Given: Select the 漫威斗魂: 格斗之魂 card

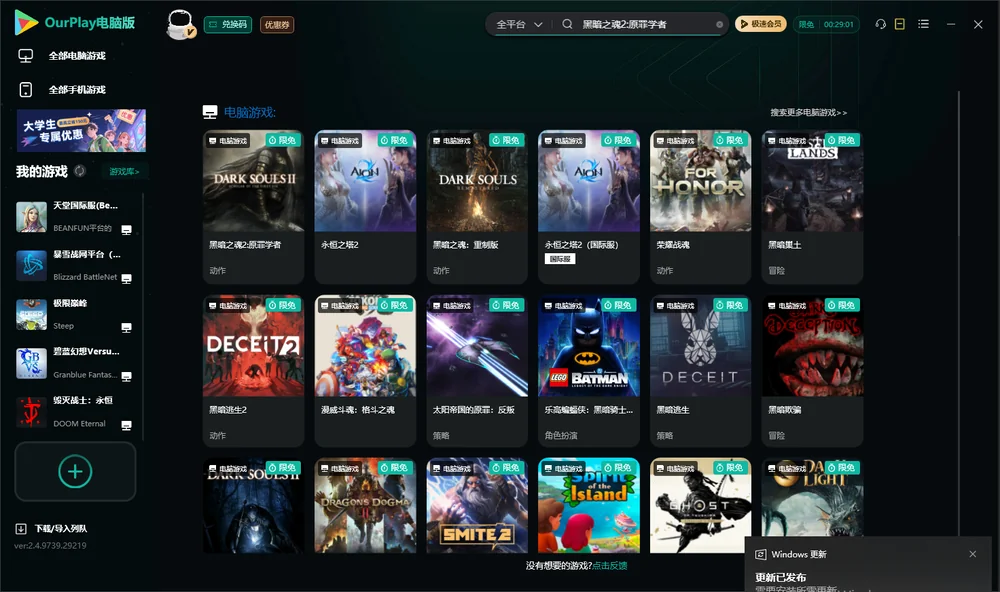Looking at the screenshot, I should [365, 371].
